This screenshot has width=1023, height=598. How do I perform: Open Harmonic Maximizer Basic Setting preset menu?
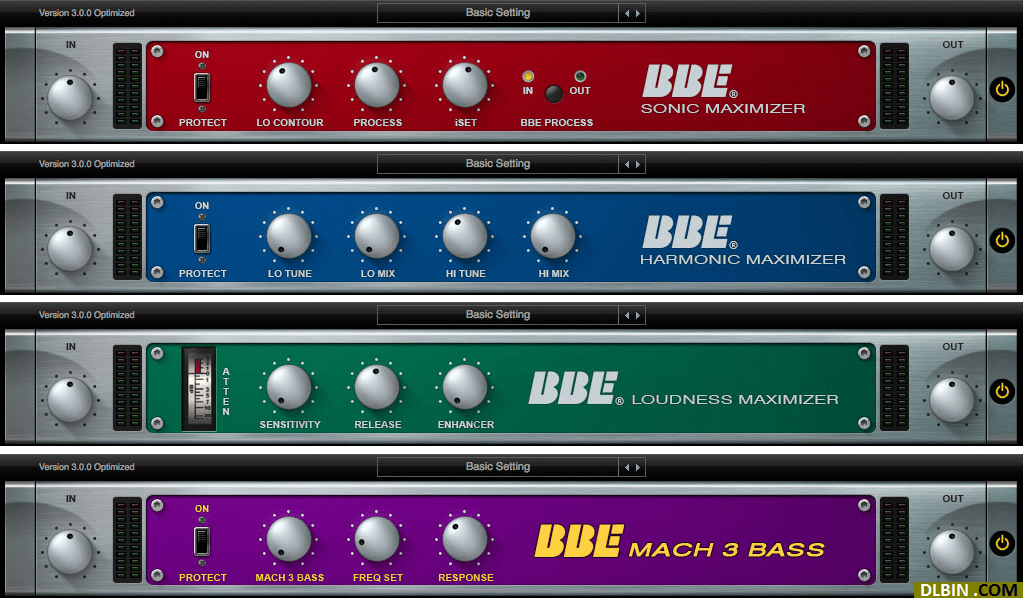(x=498, y=164)
